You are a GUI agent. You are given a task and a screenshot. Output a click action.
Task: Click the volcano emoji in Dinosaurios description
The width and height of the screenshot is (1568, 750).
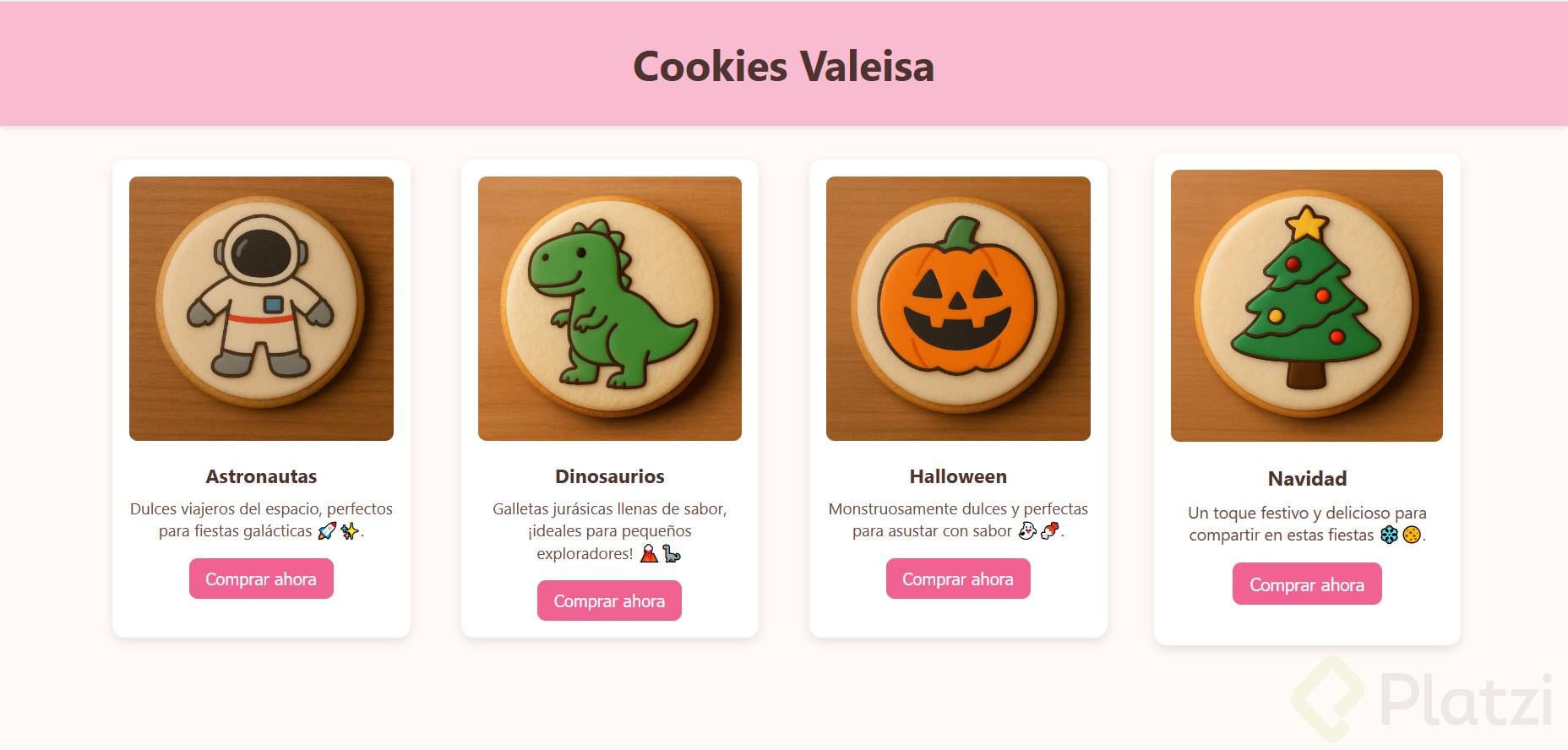tap(649, 553)
